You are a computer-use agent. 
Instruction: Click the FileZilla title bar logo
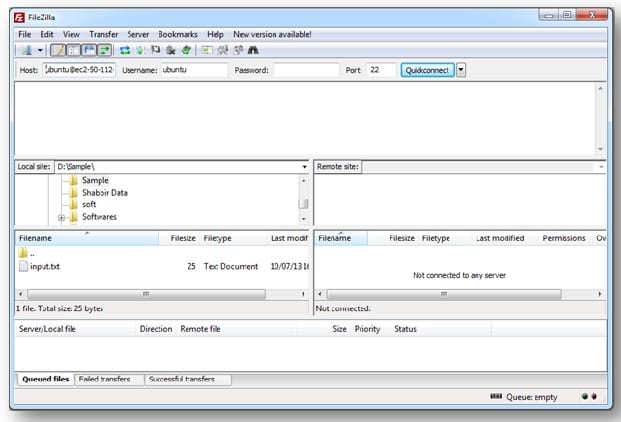19,17
